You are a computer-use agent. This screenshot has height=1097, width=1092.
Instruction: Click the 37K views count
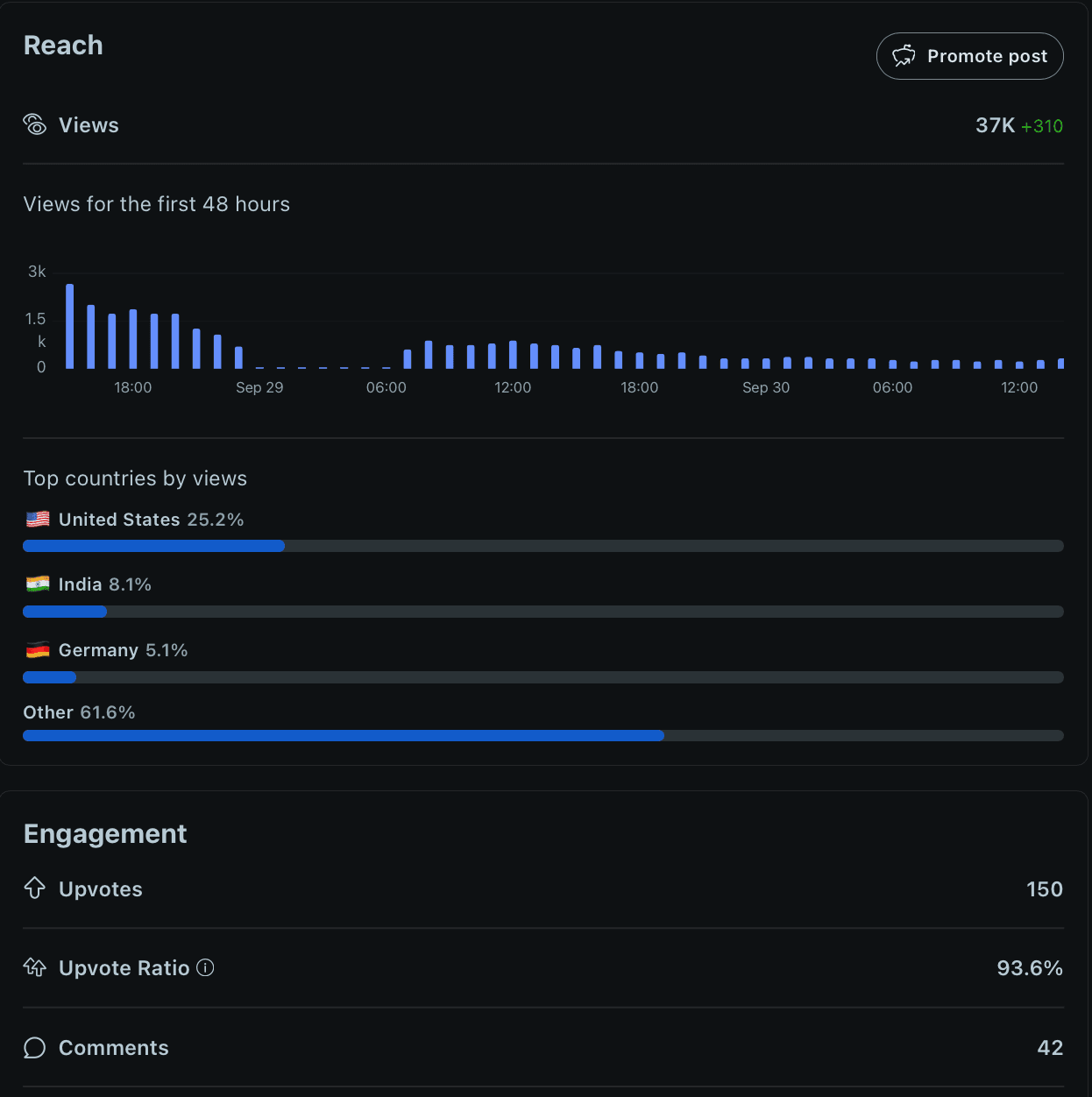point(995,125)
